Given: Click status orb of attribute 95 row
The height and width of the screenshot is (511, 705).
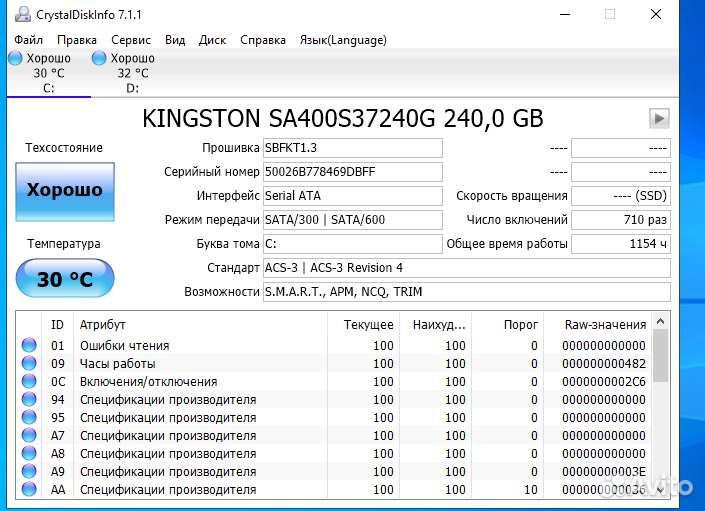Looking at the screenshot, I should pos(29,417).
